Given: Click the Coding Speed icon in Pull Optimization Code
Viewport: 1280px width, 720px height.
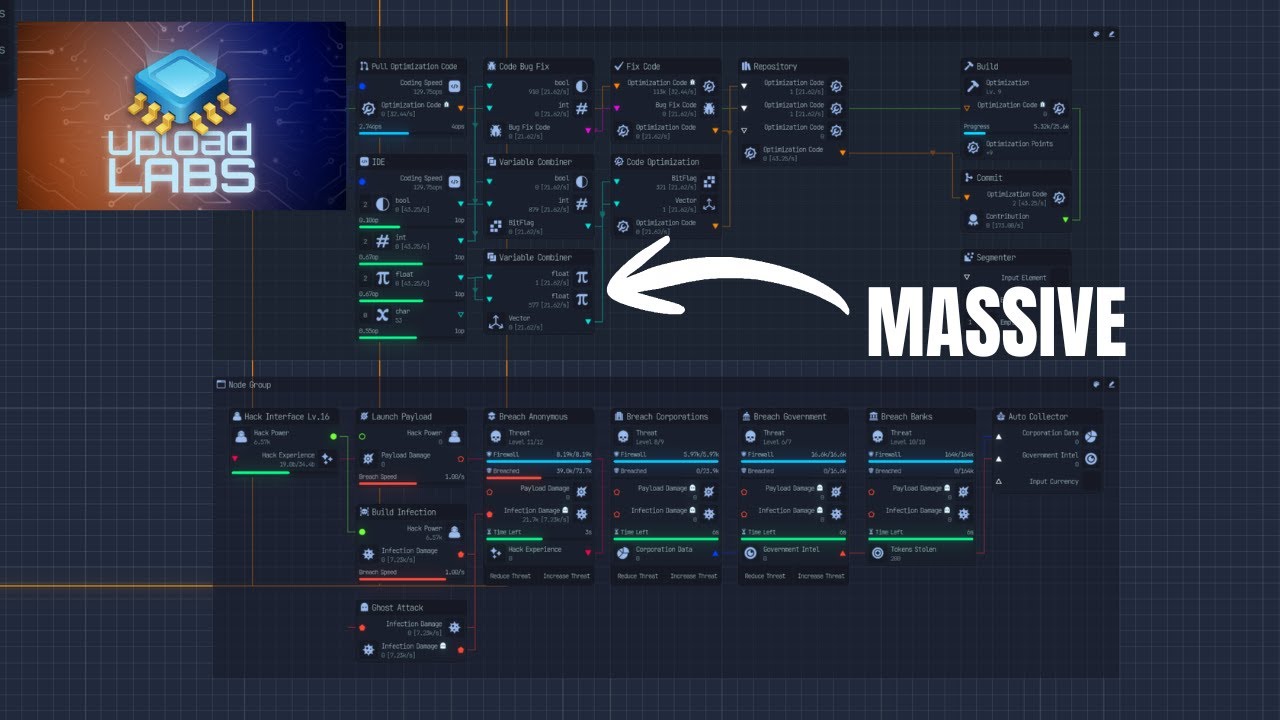Looking at the screenshot, I should (x=455, y=86).
